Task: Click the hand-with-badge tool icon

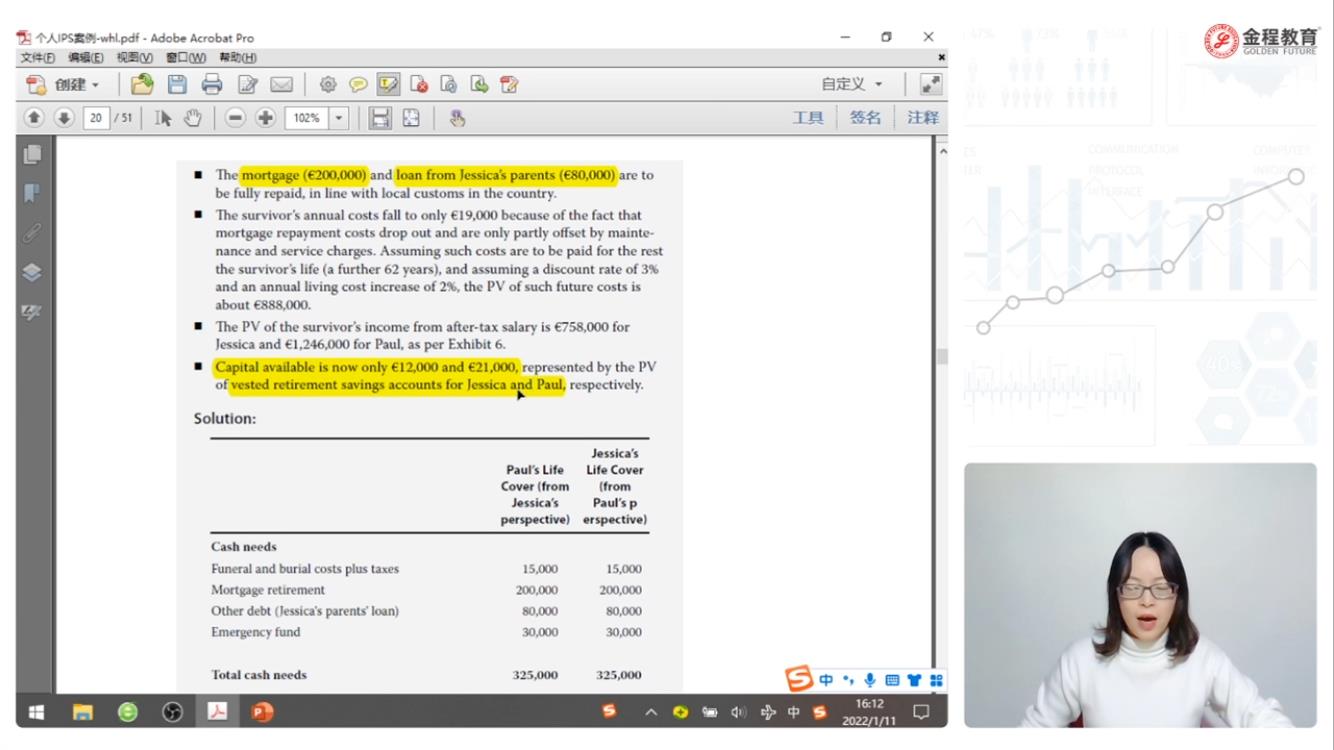Action: tap(457, 118)
